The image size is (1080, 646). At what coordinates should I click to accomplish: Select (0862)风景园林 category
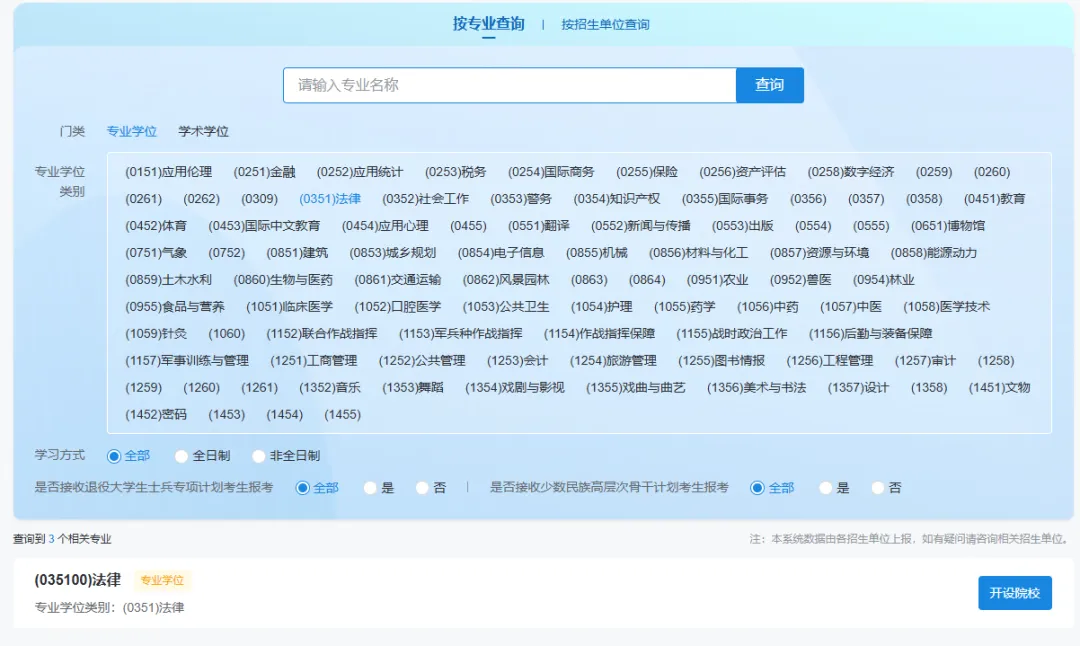click(506, 280)
